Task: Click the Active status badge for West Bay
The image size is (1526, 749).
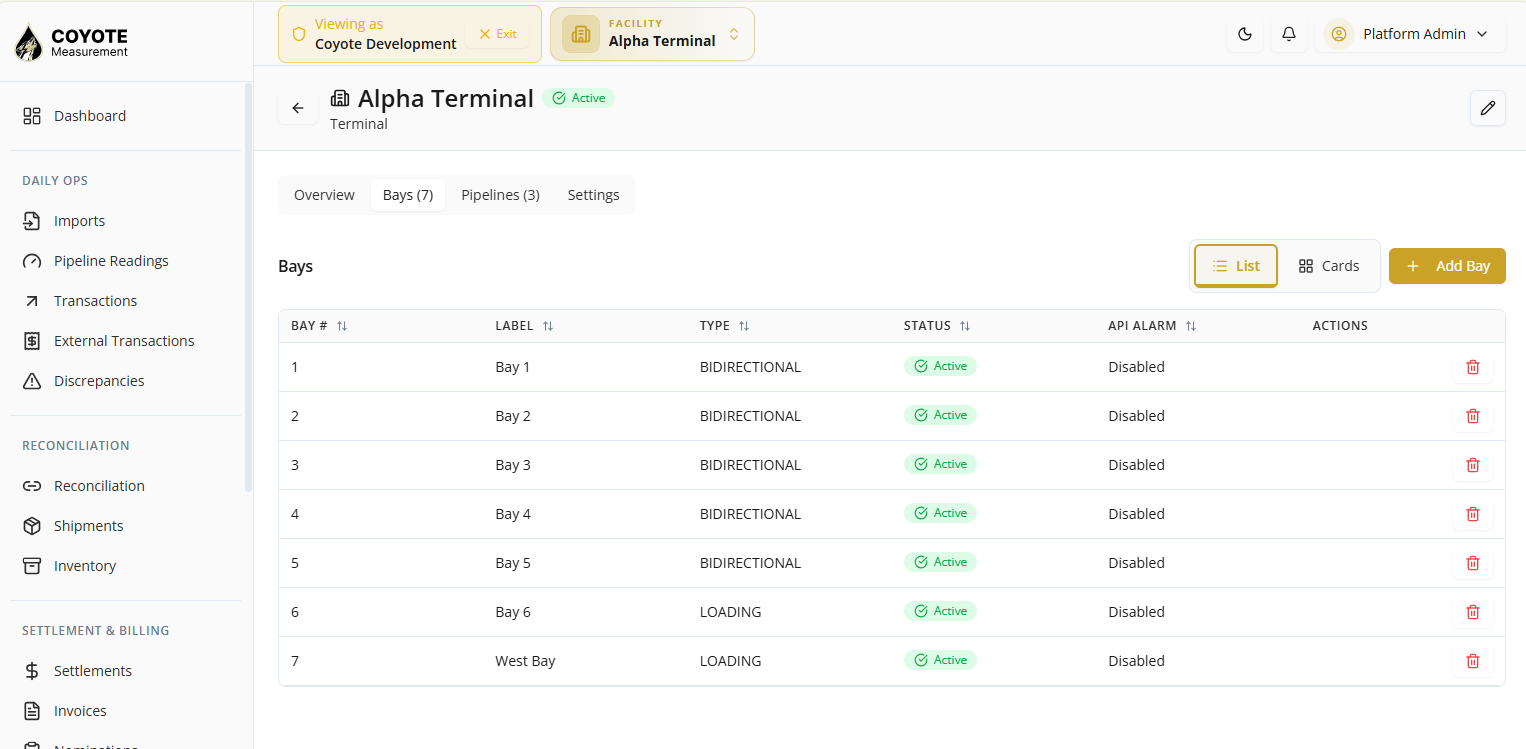Action: pyautogui.click(x=940, y=660)
